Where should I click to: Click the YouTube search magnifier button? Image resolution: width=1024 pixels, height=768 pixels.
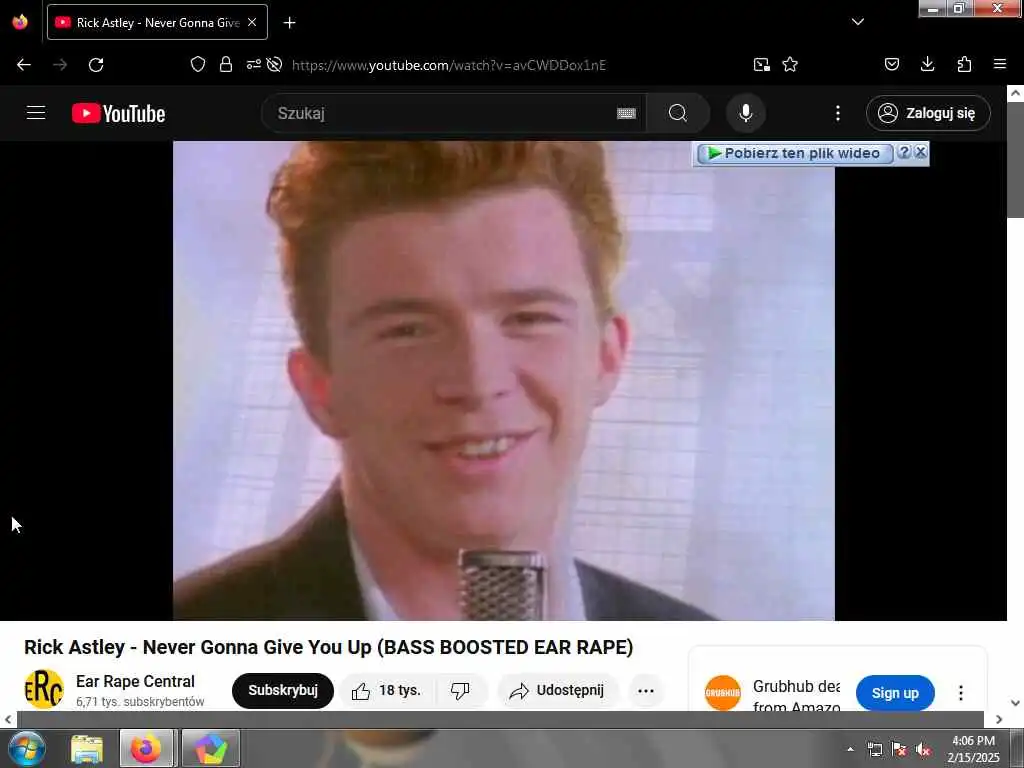(678, 113)
